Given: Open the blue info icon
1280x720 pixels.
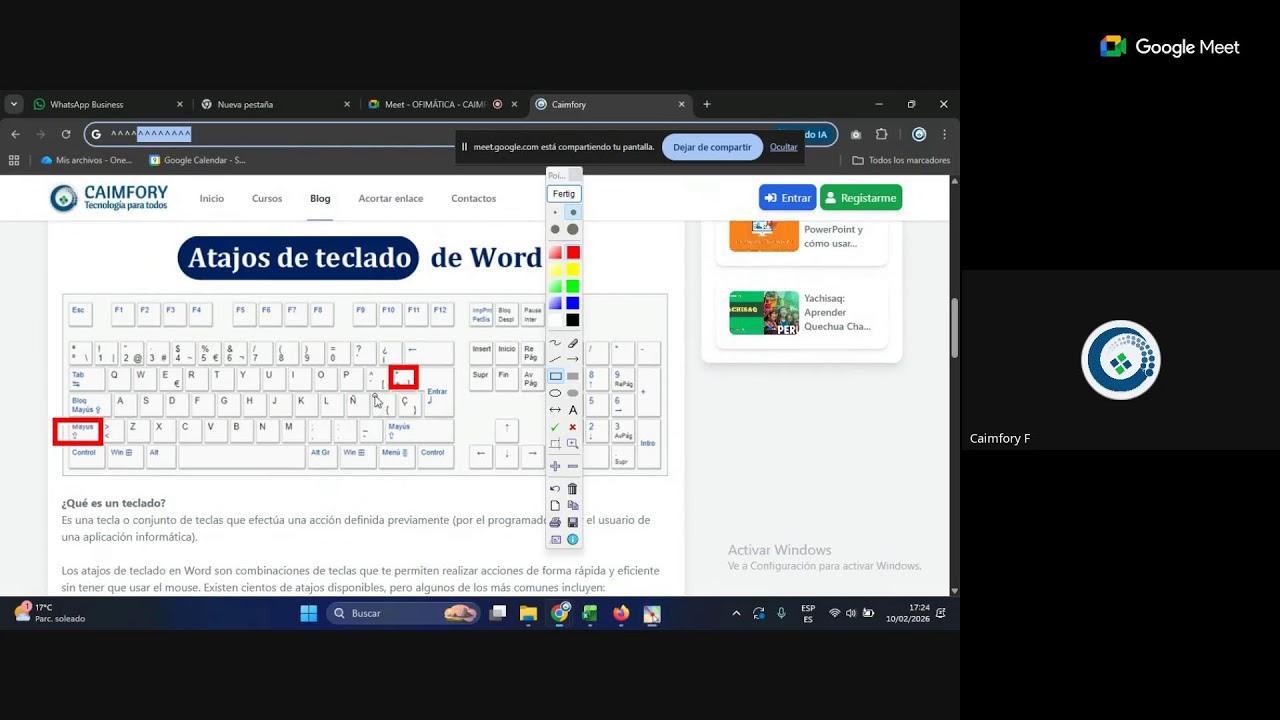Looking at the screenshot, I should [573, 539].
